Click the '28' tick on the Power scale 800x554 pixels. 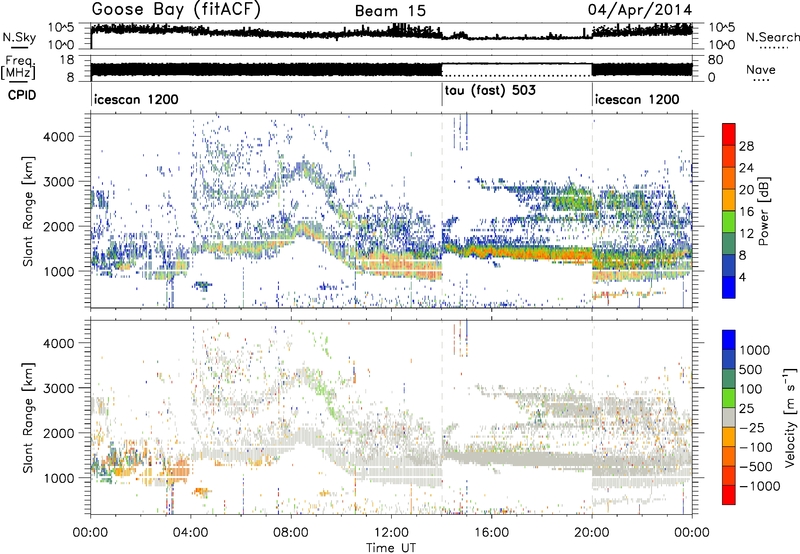(x=746, y=146)
